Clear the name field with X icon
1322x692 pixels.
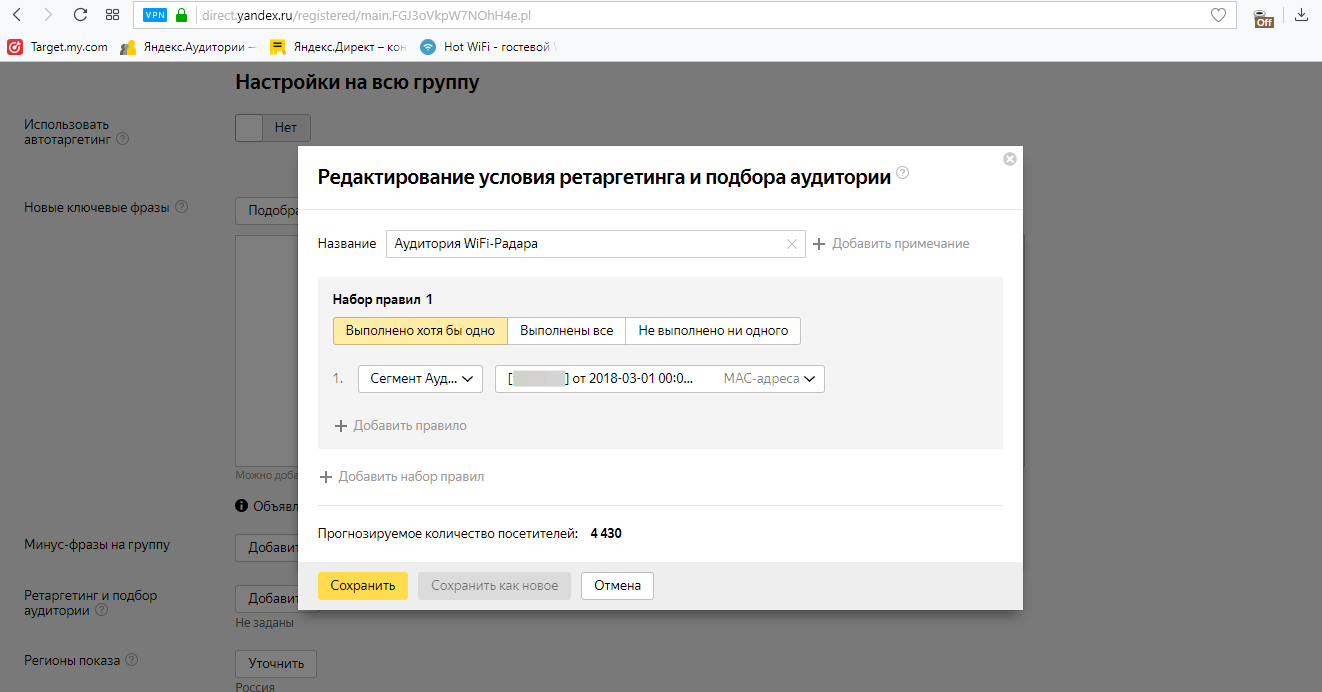click(x=792, y=243)
